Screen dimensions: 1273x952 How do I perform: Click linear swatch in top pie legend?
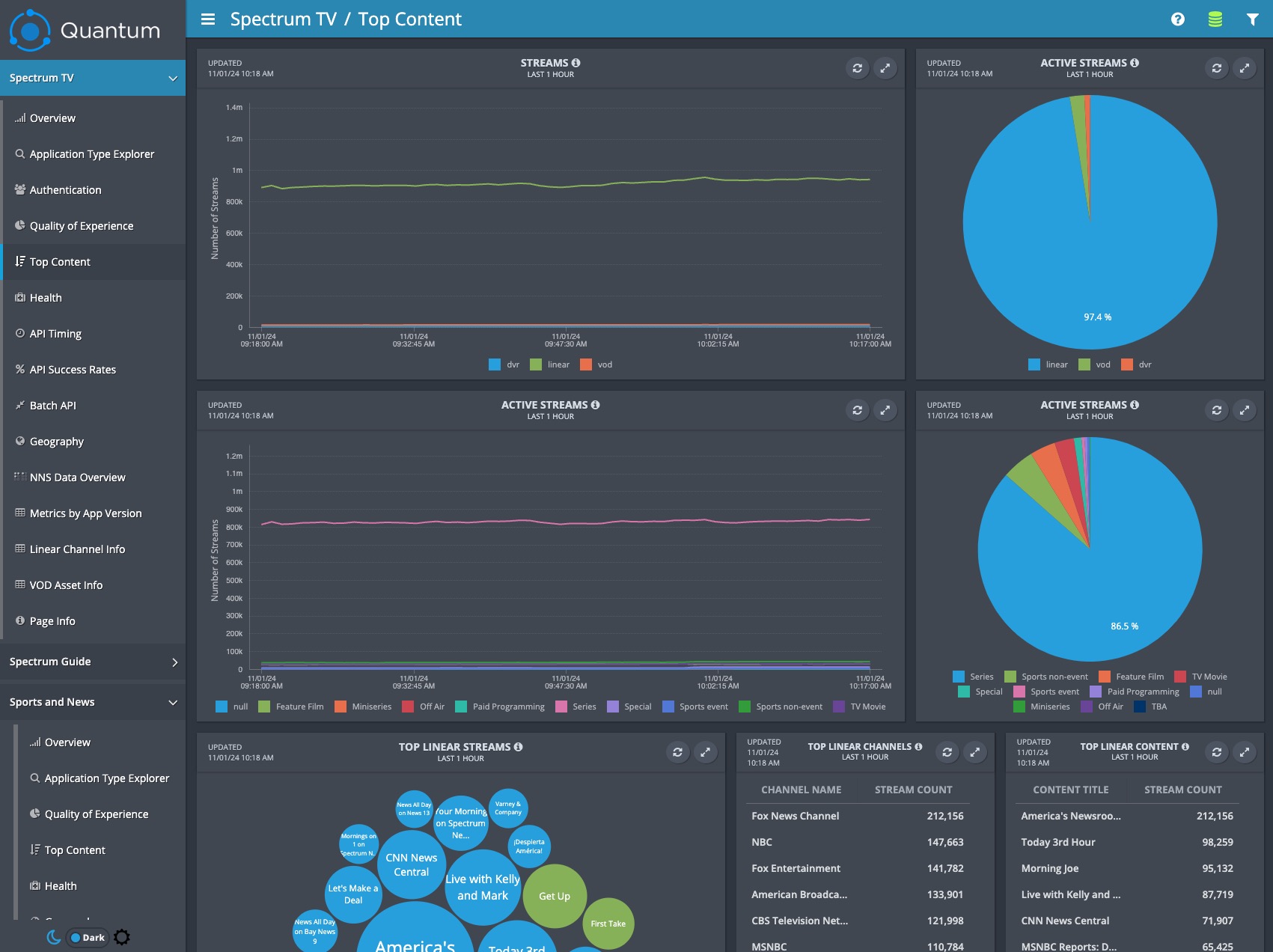(x=1034, y=364)
